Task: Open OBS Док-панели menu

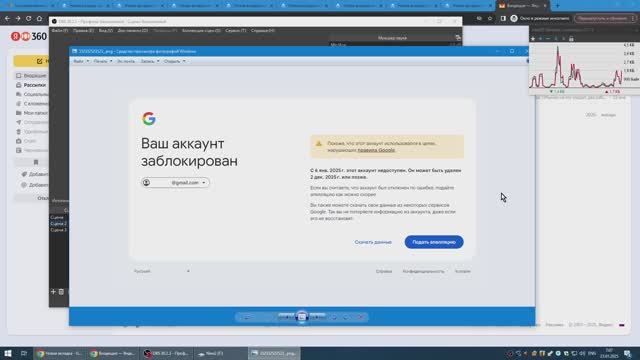Action: 133,31
